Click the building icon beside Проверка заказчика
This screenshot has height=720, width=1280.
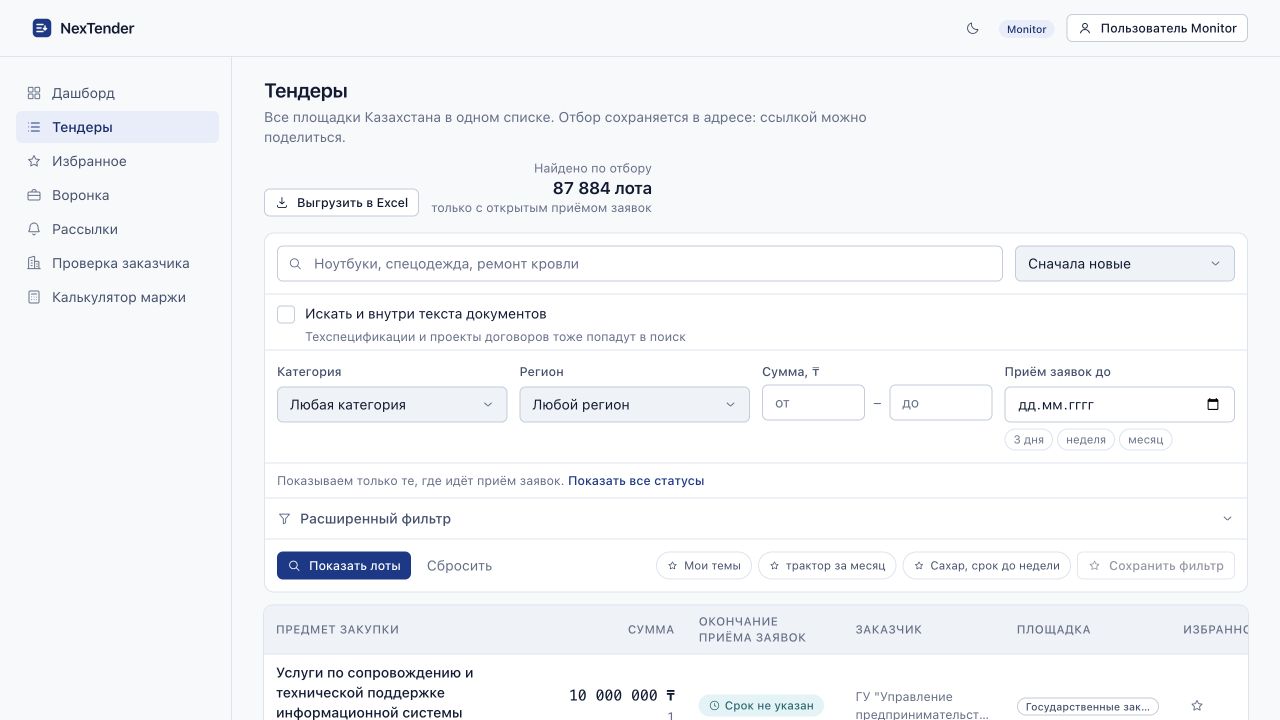point(34,263)
